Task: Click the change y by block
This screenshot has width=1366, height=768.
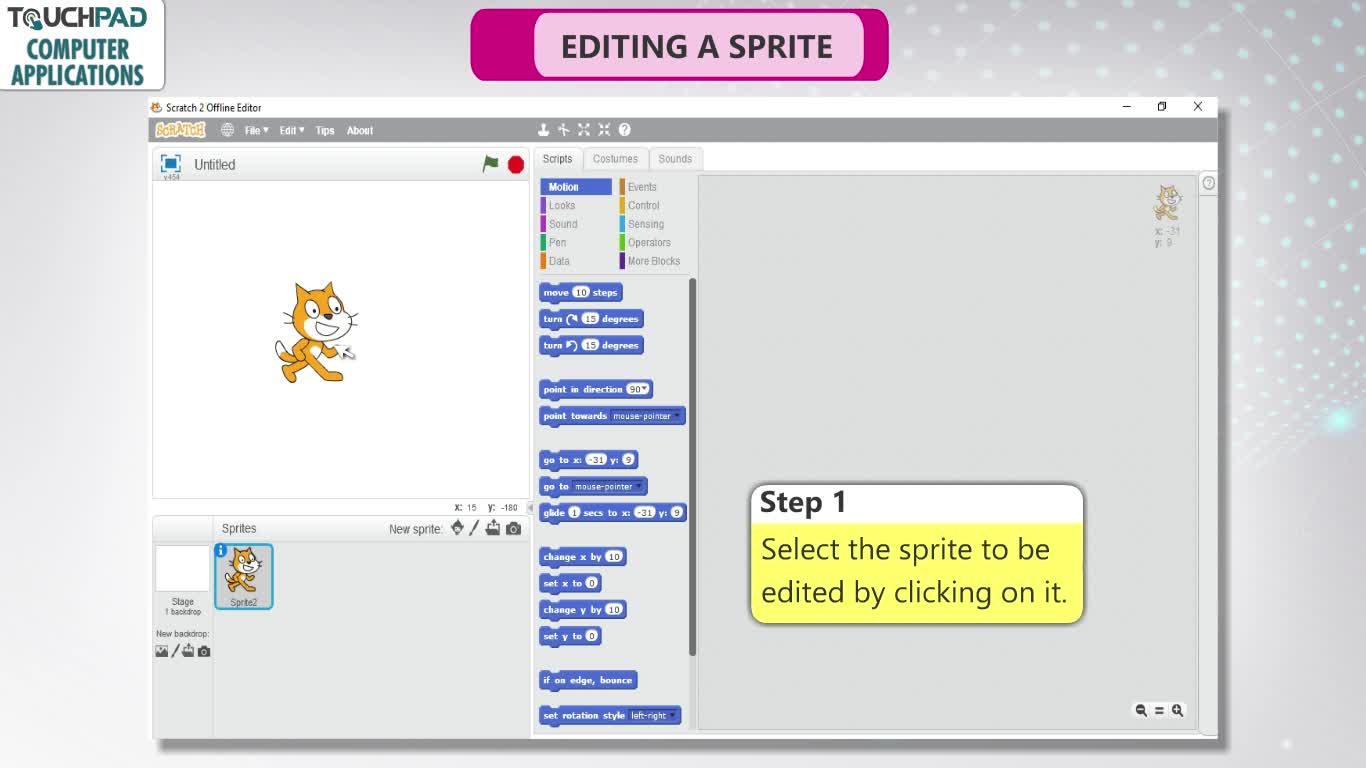Action: (583, 610)
